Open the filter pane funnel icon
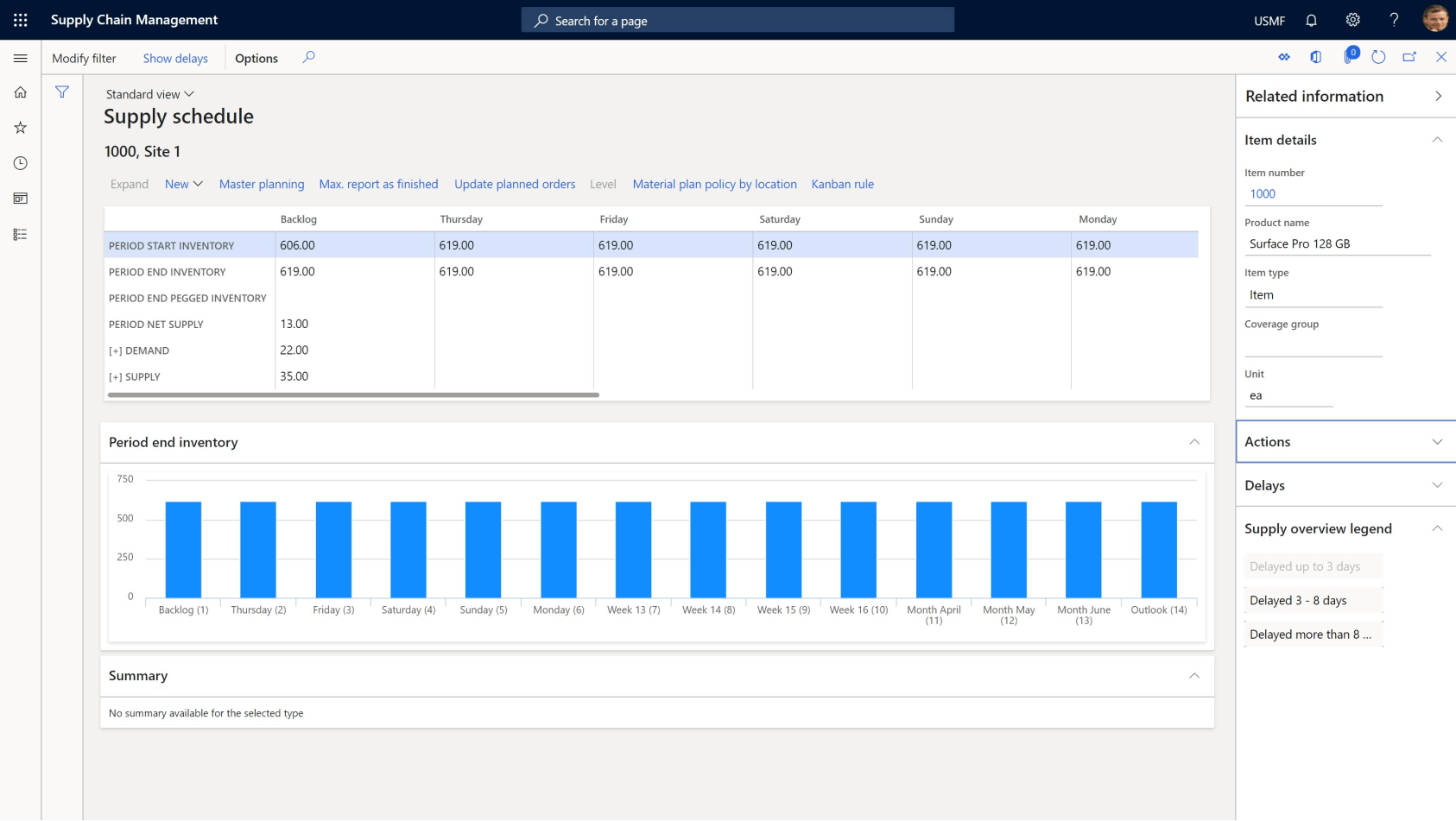This screenshot has width=1456, height=821. point(62,92)
